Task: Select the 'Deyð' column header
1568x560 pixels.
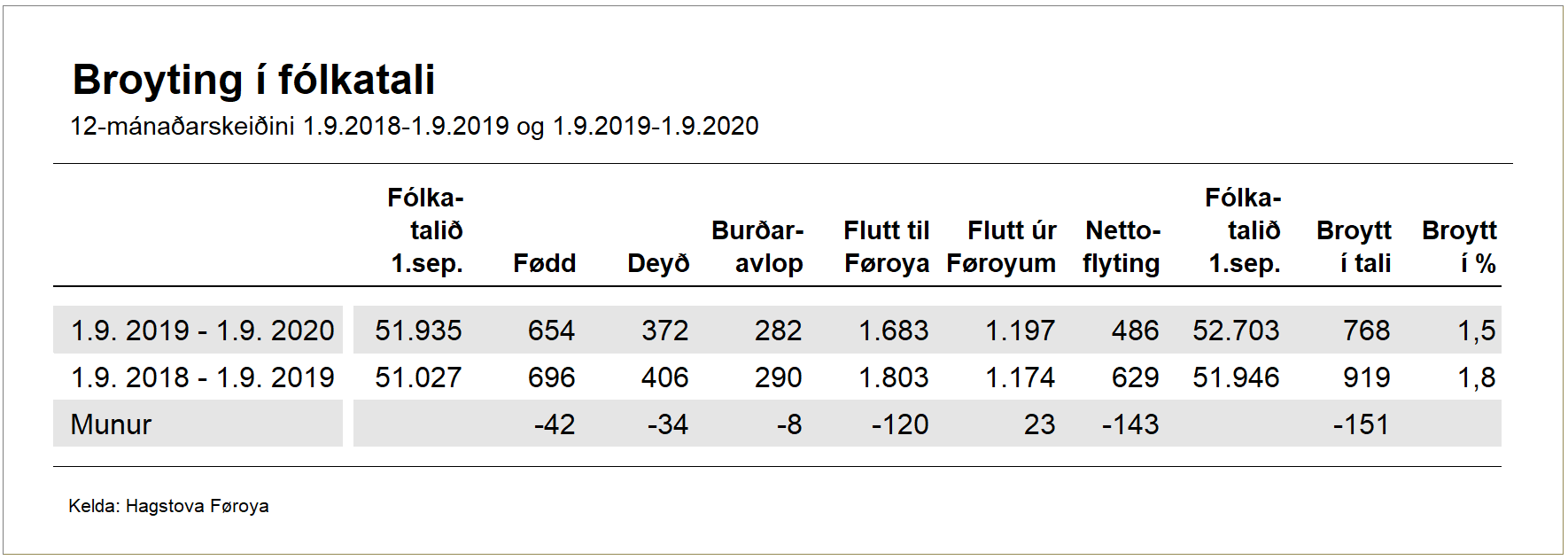Action: [x=657, y=263]
